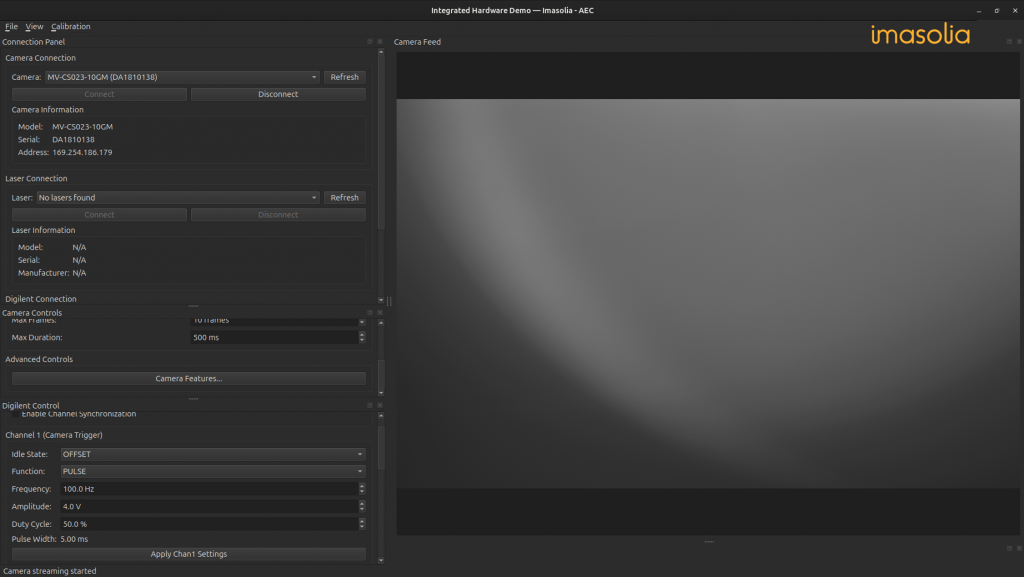Close the Connection Panel dock
Image resolution: width=1024 pixels, height=577 pixels.
pyautogui.click(x=380, y=42)
